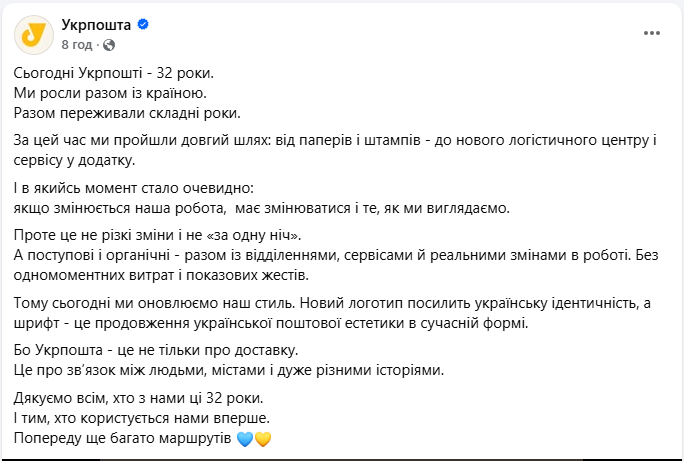This screenshot has height=461, width=684.
Task: Click the yellow heart emoji
Action: [263, 439]
